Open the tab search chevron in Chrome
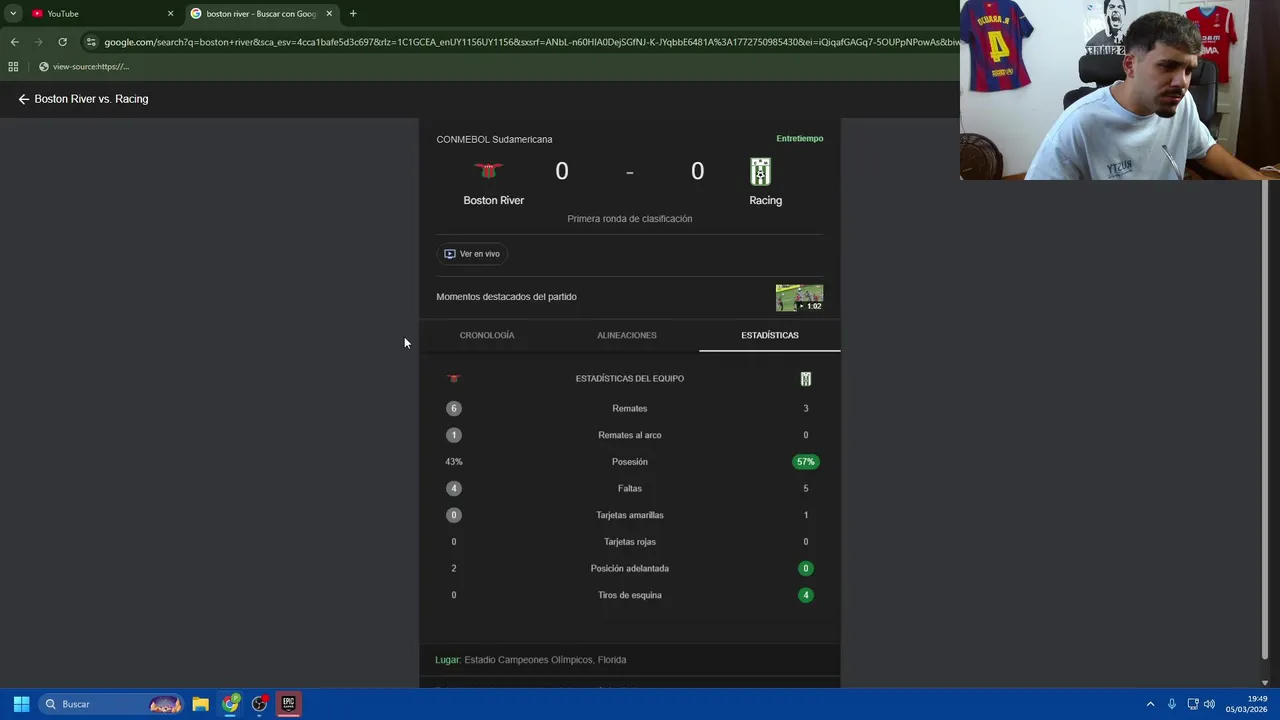This screenshot has width=1280, height=720. pos(13,14)
